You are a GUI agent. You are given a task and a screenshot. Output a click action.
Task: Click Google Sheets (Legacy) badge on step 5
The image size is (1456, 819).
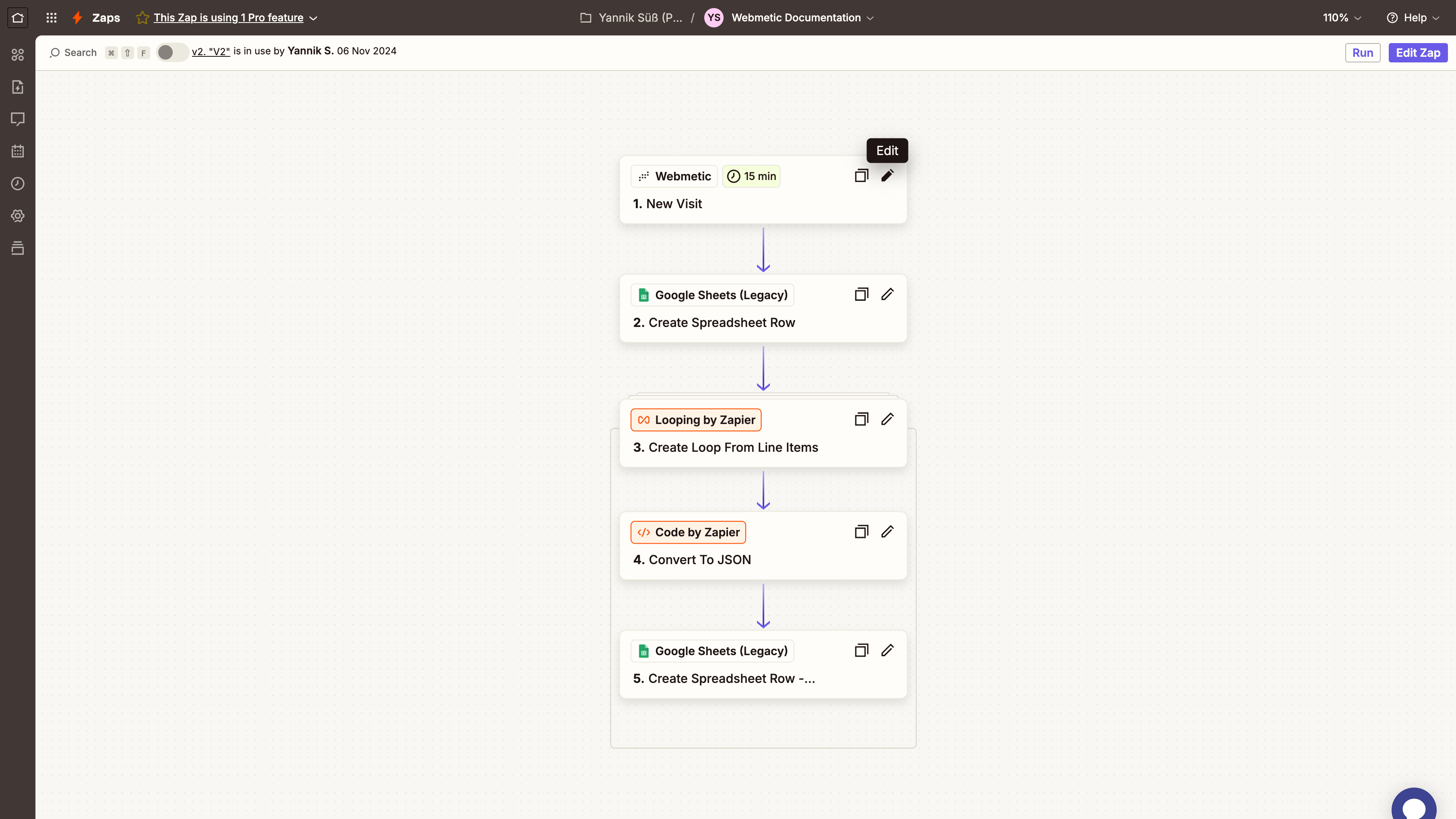coord(712,651)
